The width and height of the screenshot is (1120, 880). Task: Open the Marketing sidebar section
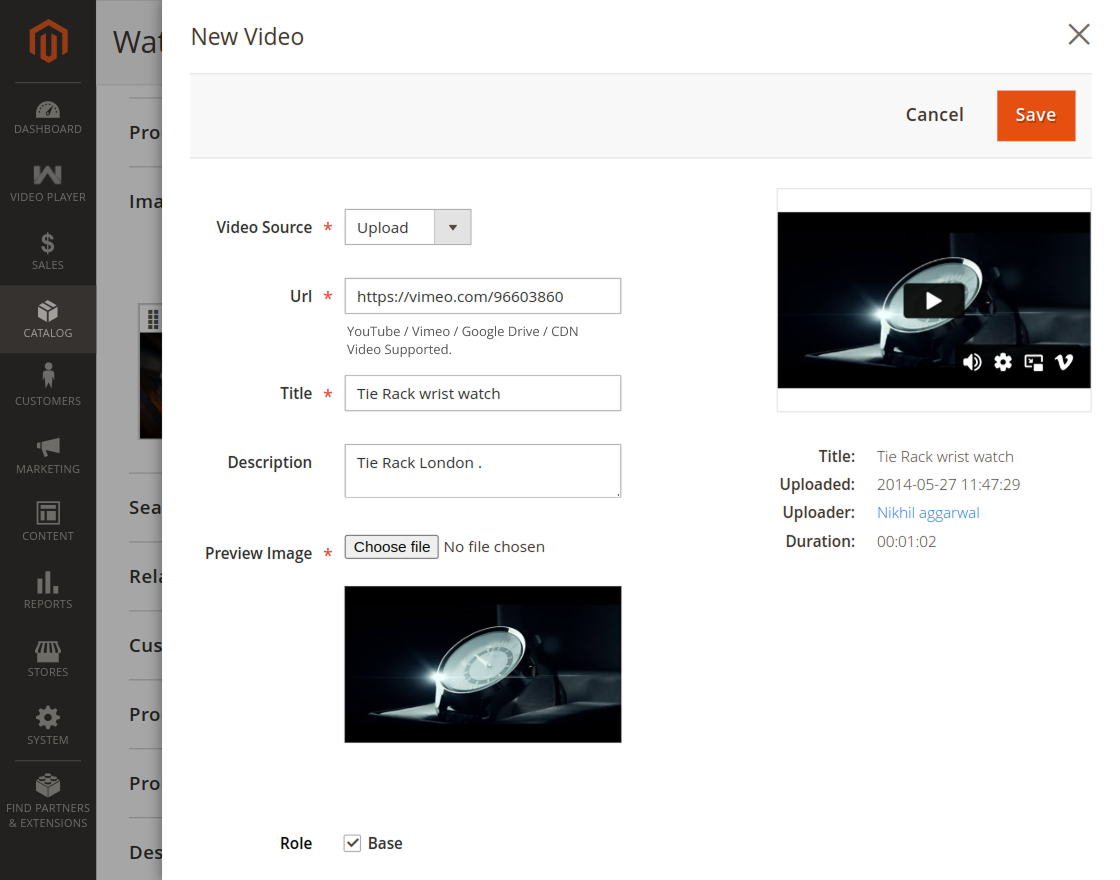(47, 448)
